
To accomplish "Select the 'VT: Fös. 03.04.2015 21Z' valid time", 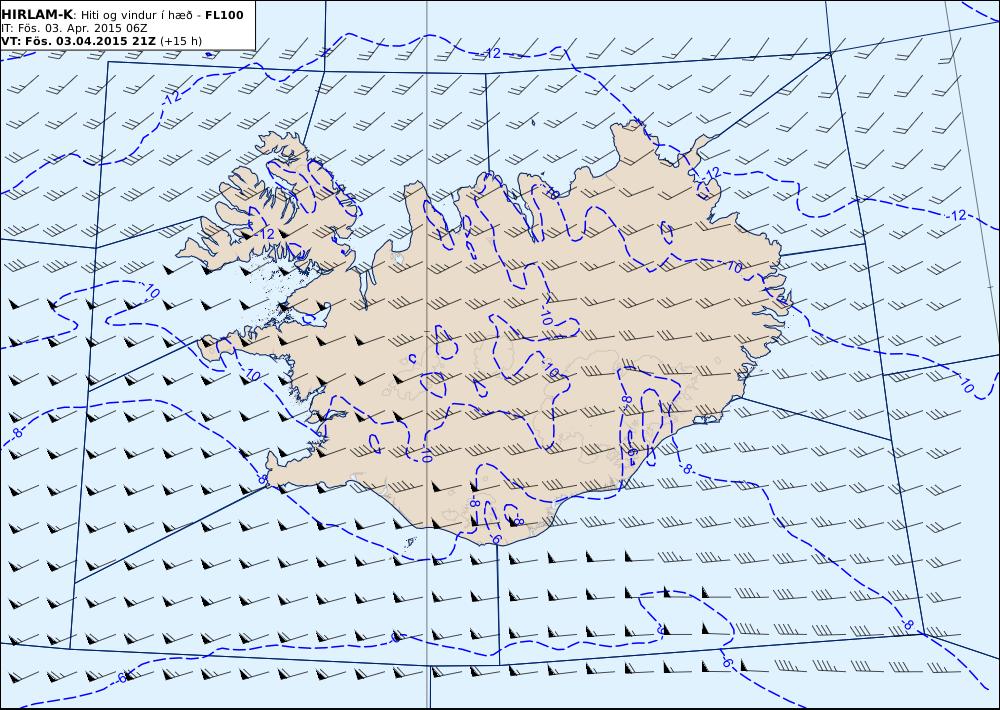I will (78, 41).
